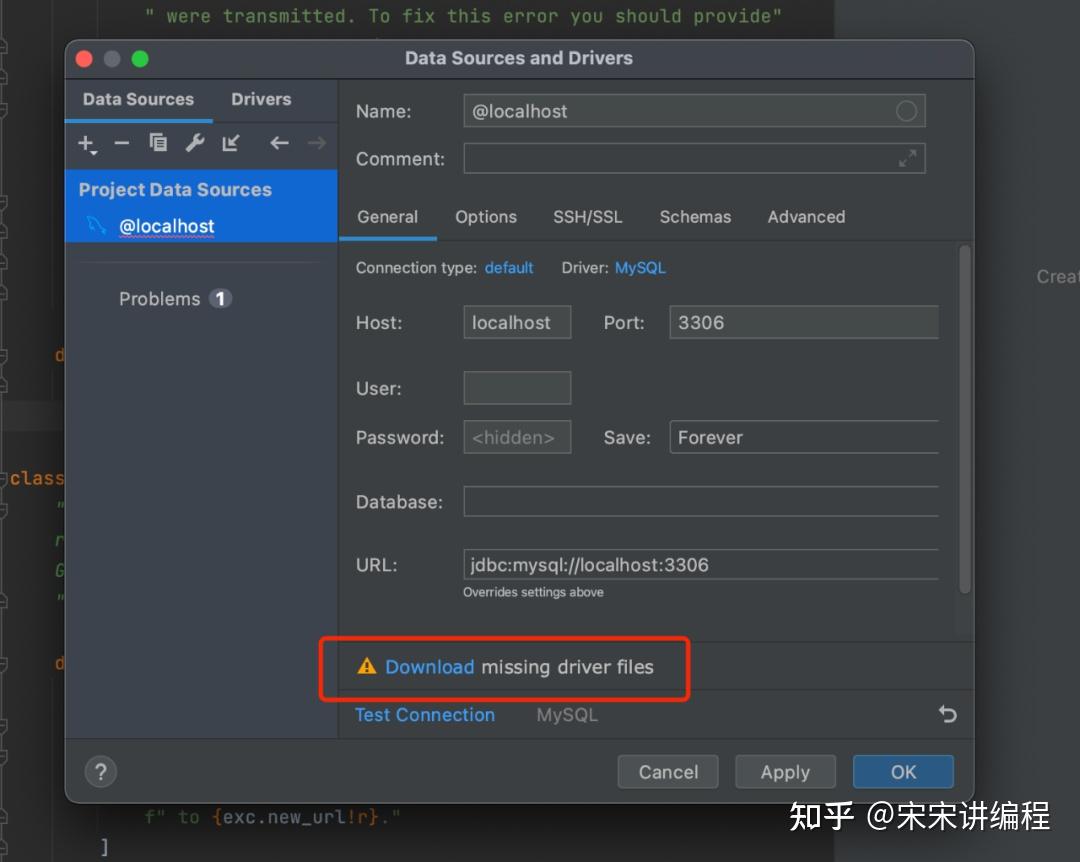Add a new data source
The image size is (1080, 862).
click(85, 143)
